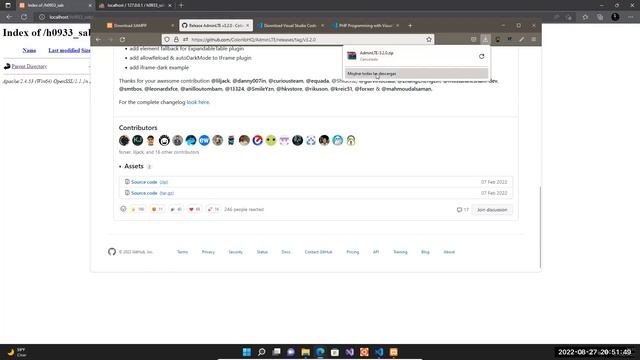
Task: Open Visual Studio Code from the taskbar
Action: pos(379,352)
